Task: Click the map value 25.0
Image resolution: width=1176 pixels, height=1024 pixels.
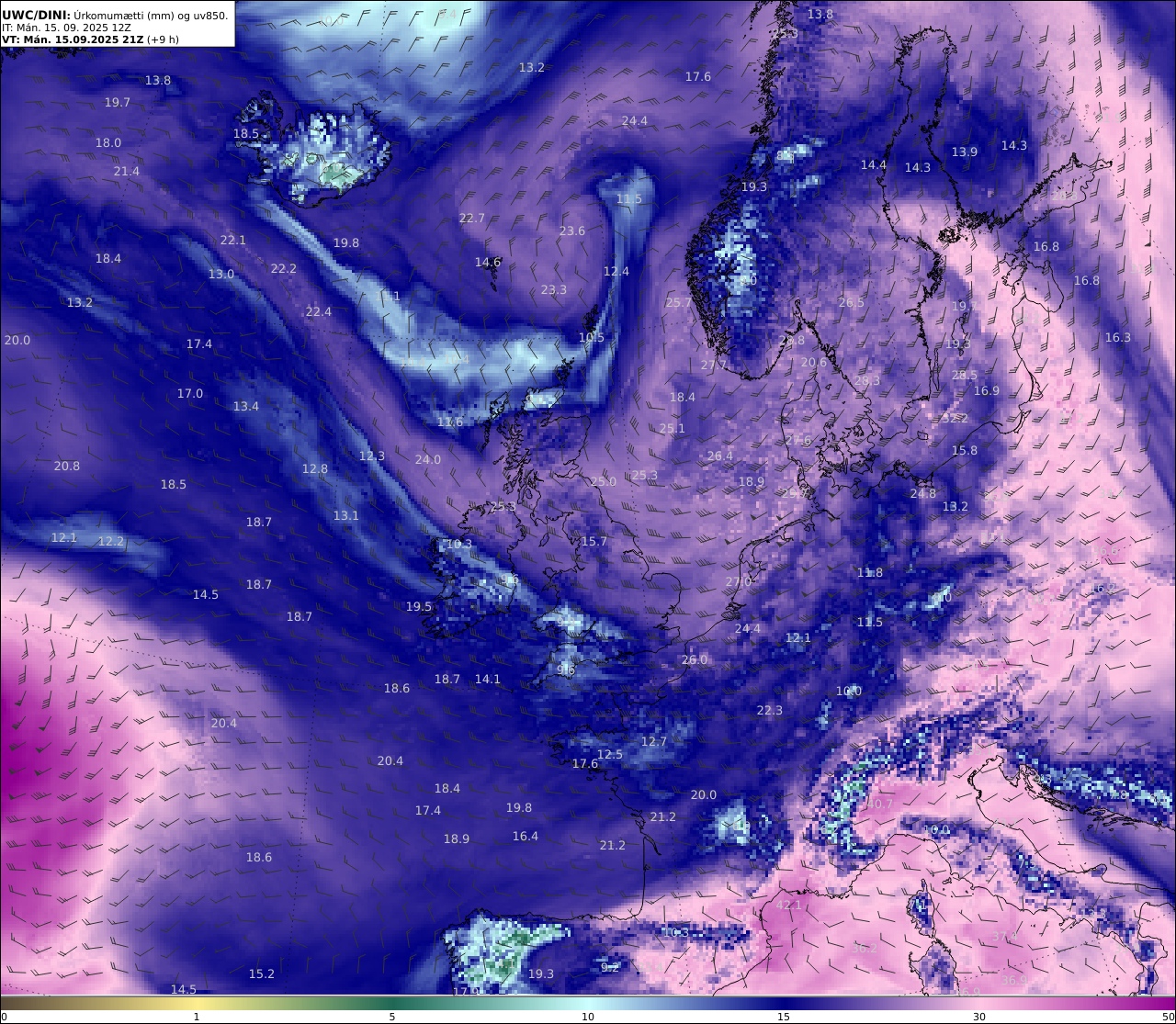Action: pyautogui.click(x=604, y=482)
